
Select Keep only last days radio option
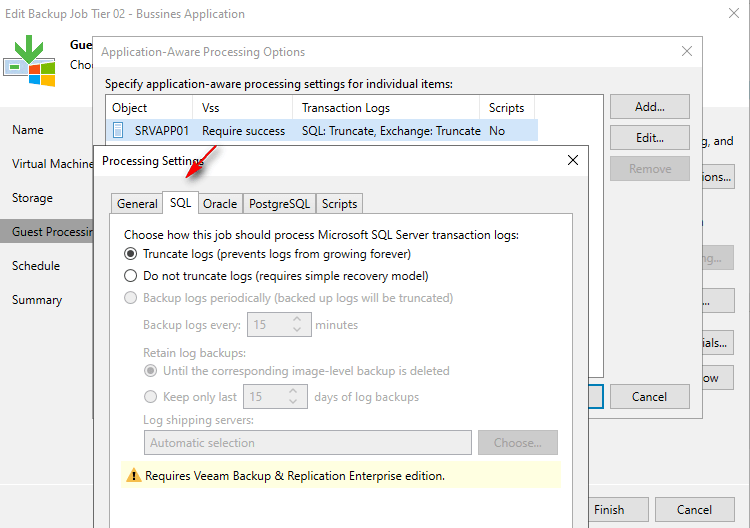coord(150,397)
